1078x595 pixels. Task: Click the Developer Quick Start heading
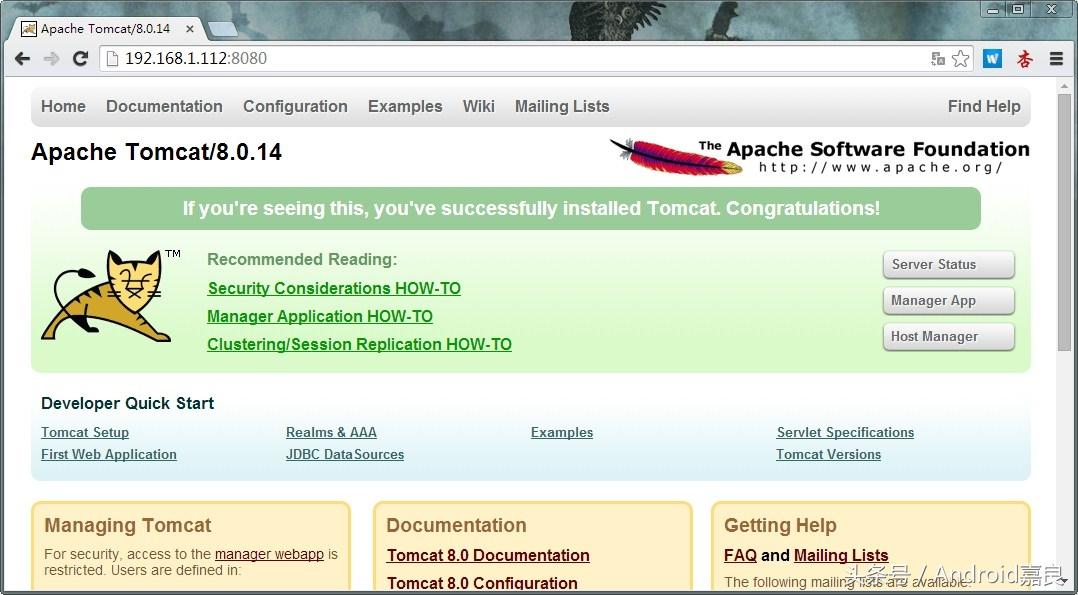[x=127, y=403]
